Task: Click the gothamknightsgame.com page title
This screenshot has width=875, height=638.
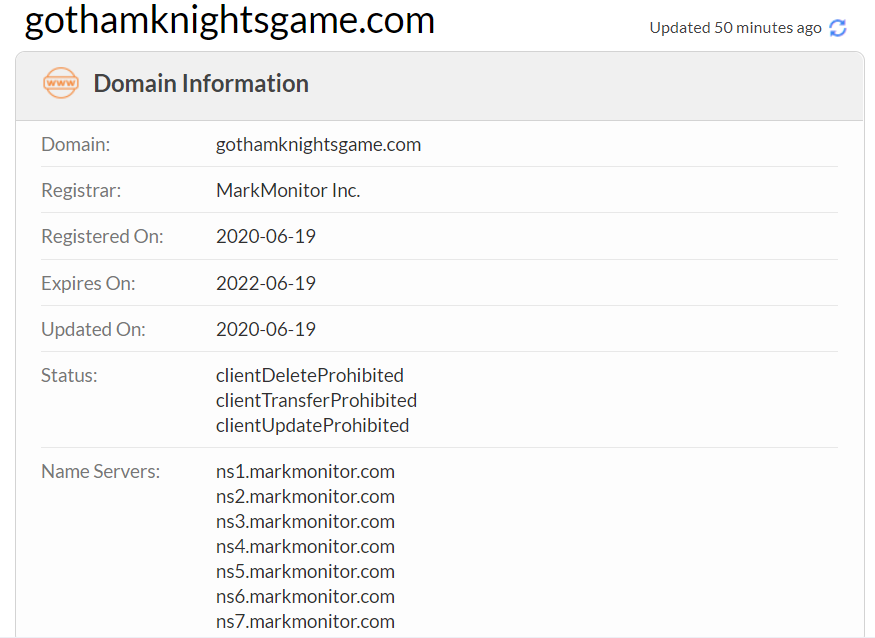Action: click(230, 20)
